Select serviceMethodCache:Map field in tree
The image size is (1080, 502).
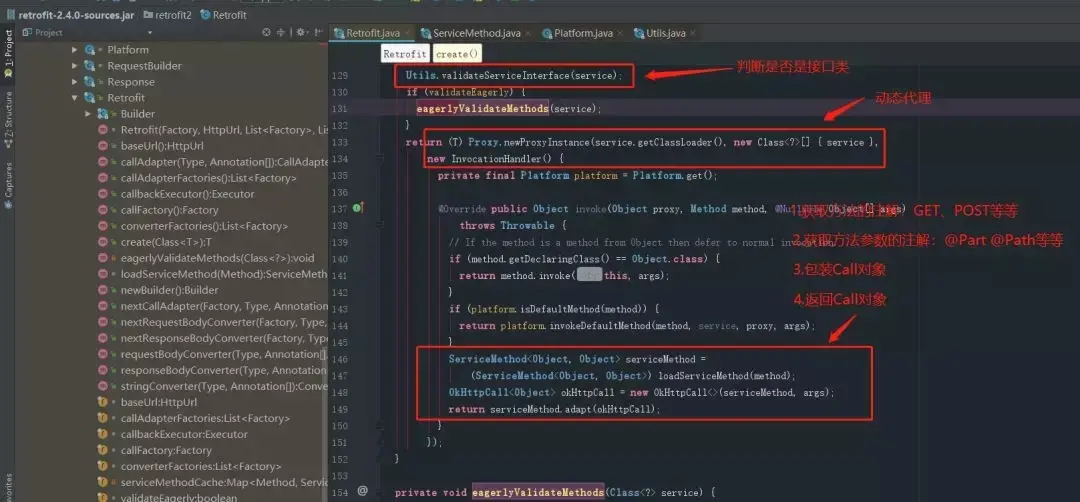pos(224,482)
